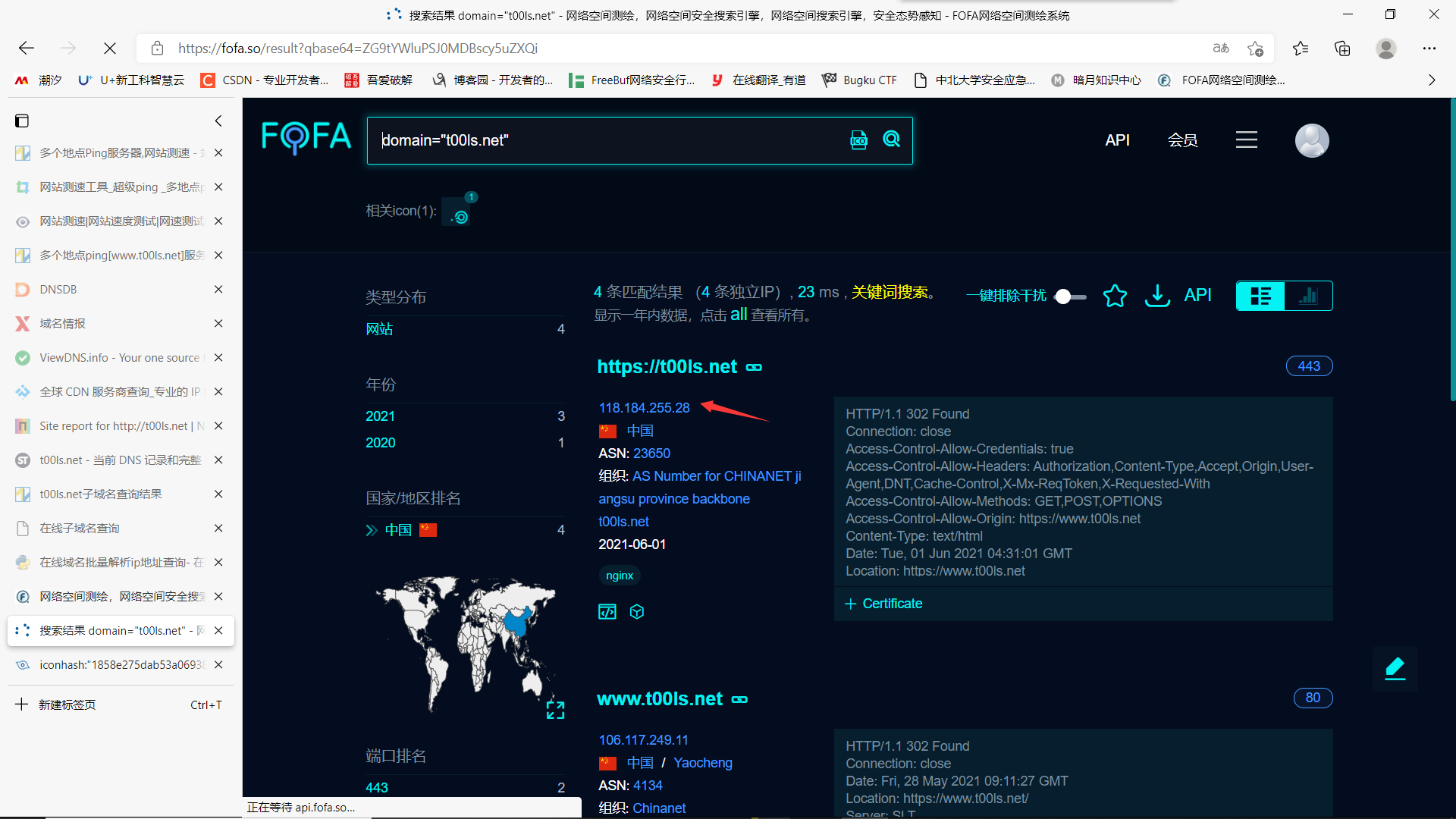
Task: Stop loading the page
Action: [x=110, y=49]
